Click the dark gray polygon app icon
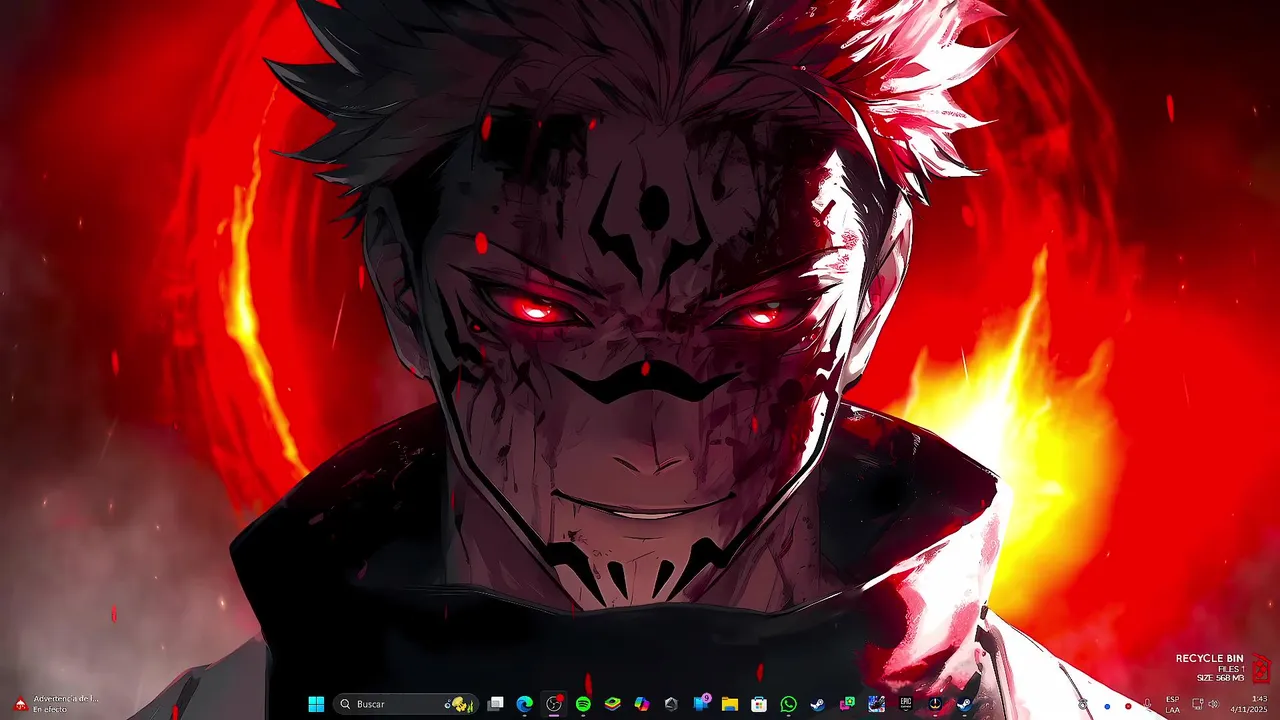The width and height of the screenshot is (1280, 720). (671, 704)
